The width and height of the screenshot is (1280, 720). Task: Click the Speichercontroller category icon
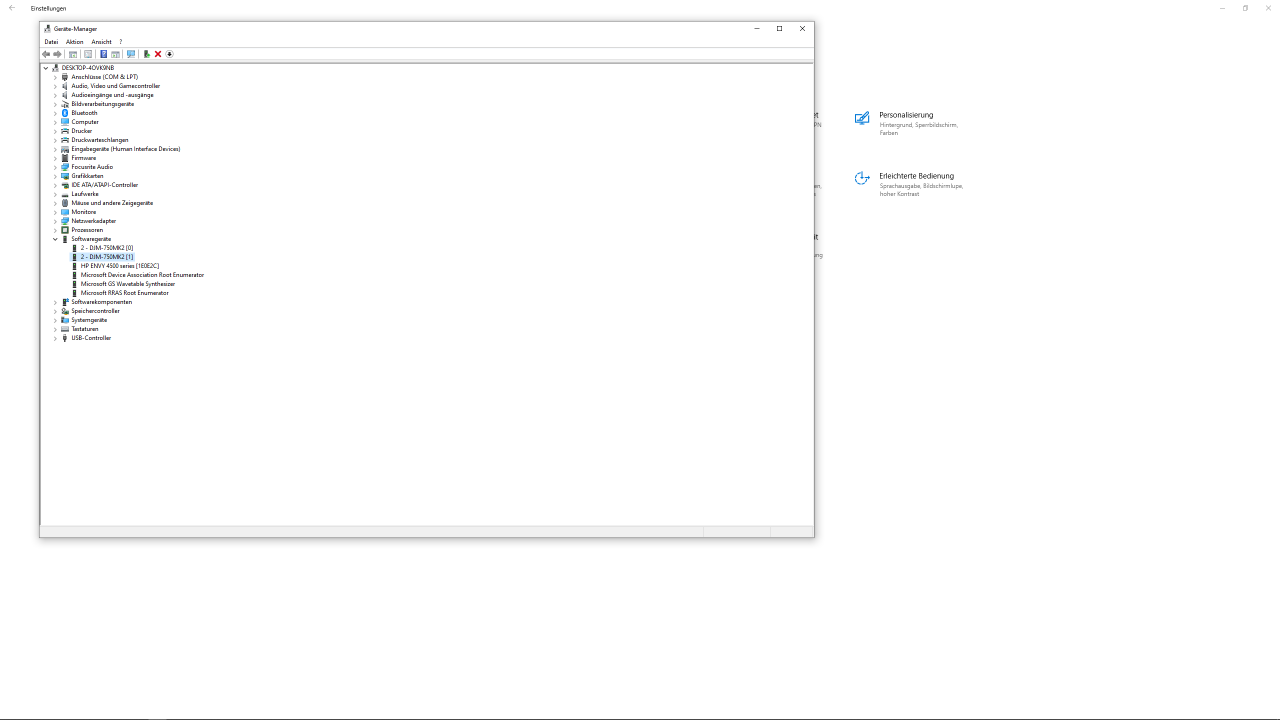point(65,311)
